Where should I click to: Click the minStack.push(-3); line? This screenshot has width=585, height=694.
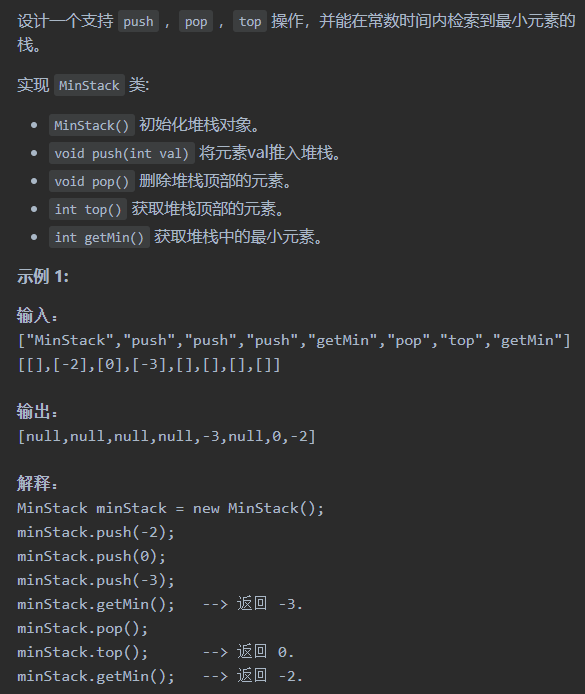pyautogui.click(x=96, y=580)
